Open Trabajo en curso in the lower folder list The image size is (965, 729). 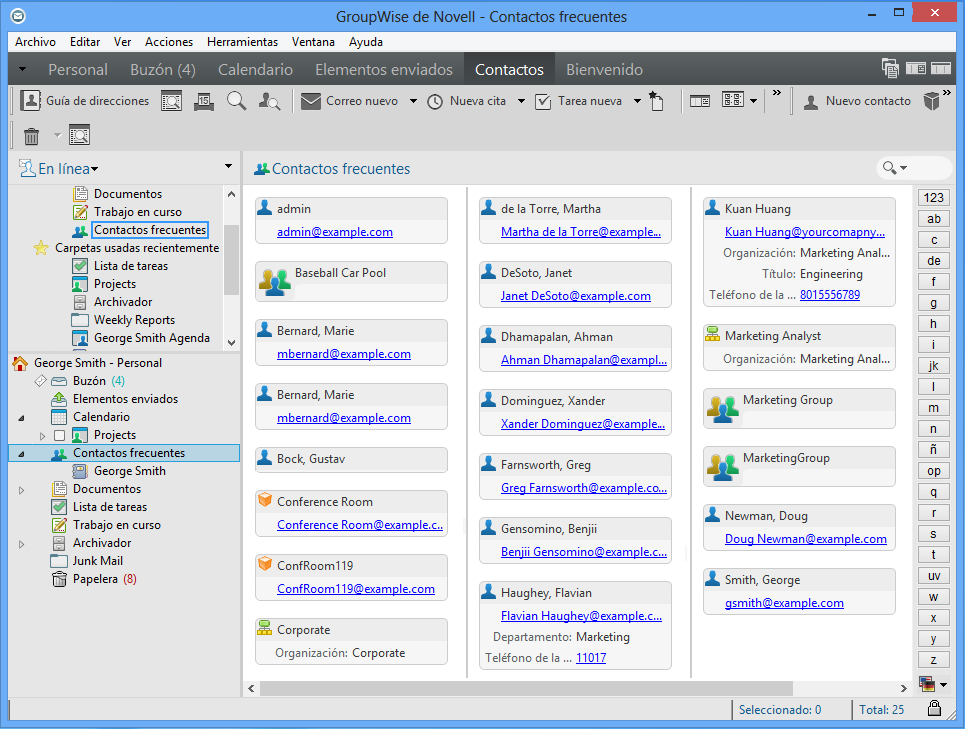point(117,525)
